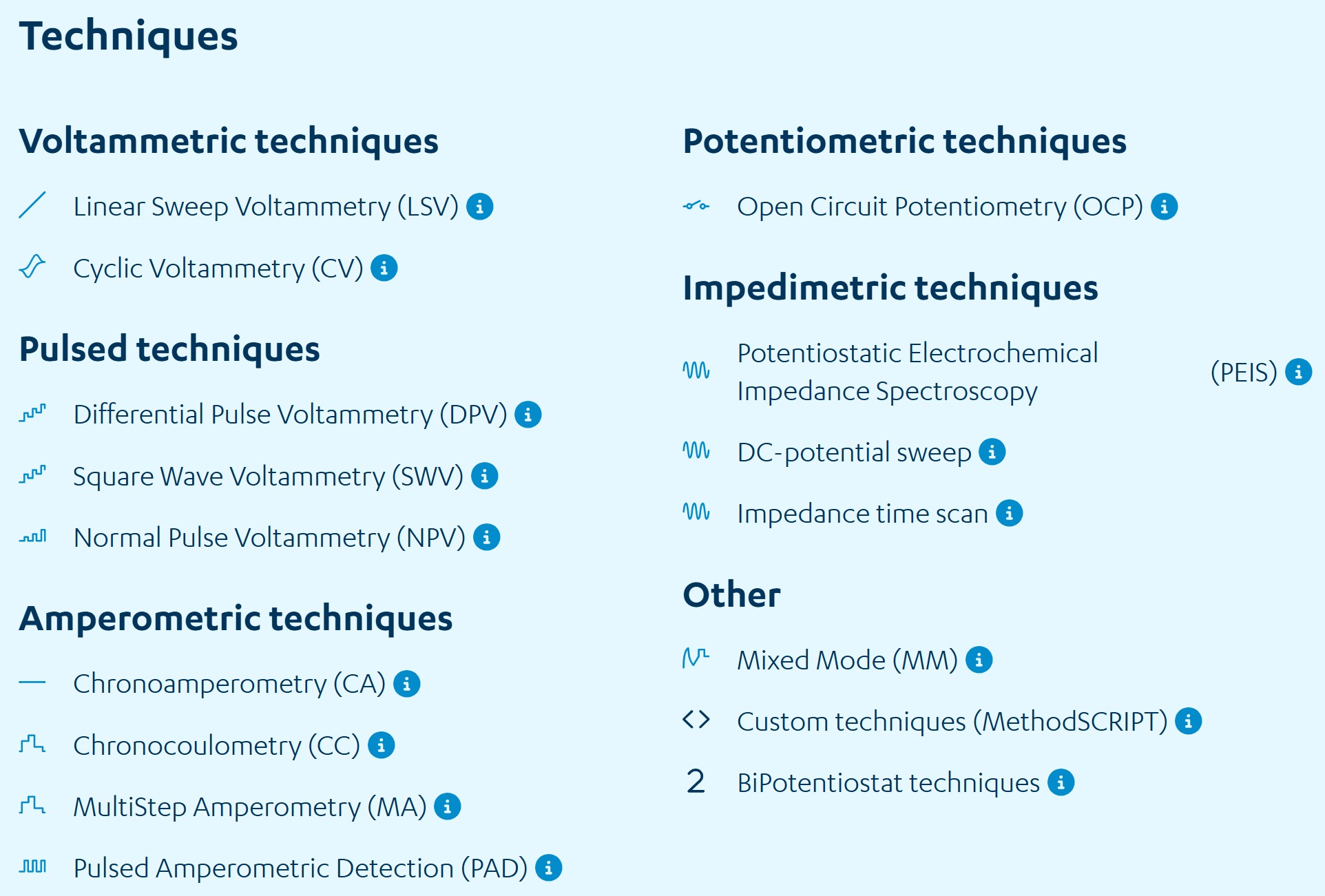
Task: Click Open Circuit Potentiometry info icon
Action: 1164,207
